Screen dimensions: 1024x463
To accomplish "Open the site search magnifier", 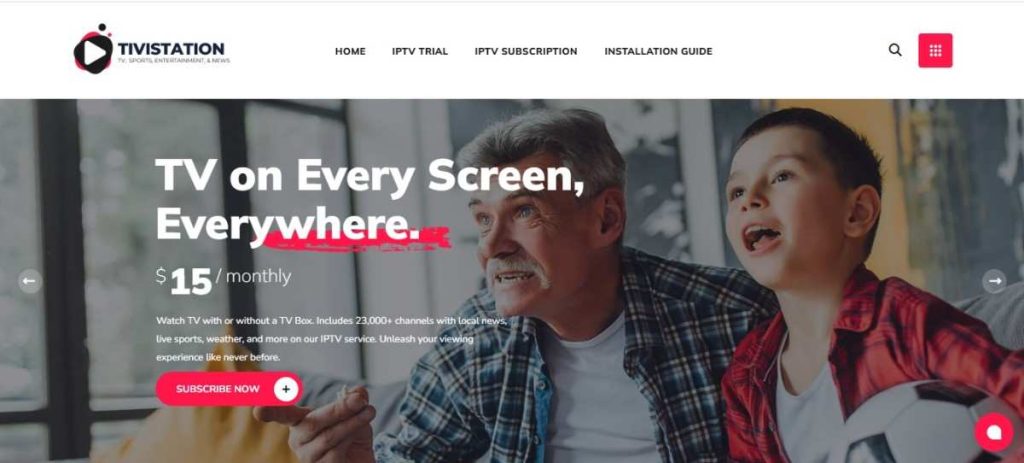I will click(895, 50).
